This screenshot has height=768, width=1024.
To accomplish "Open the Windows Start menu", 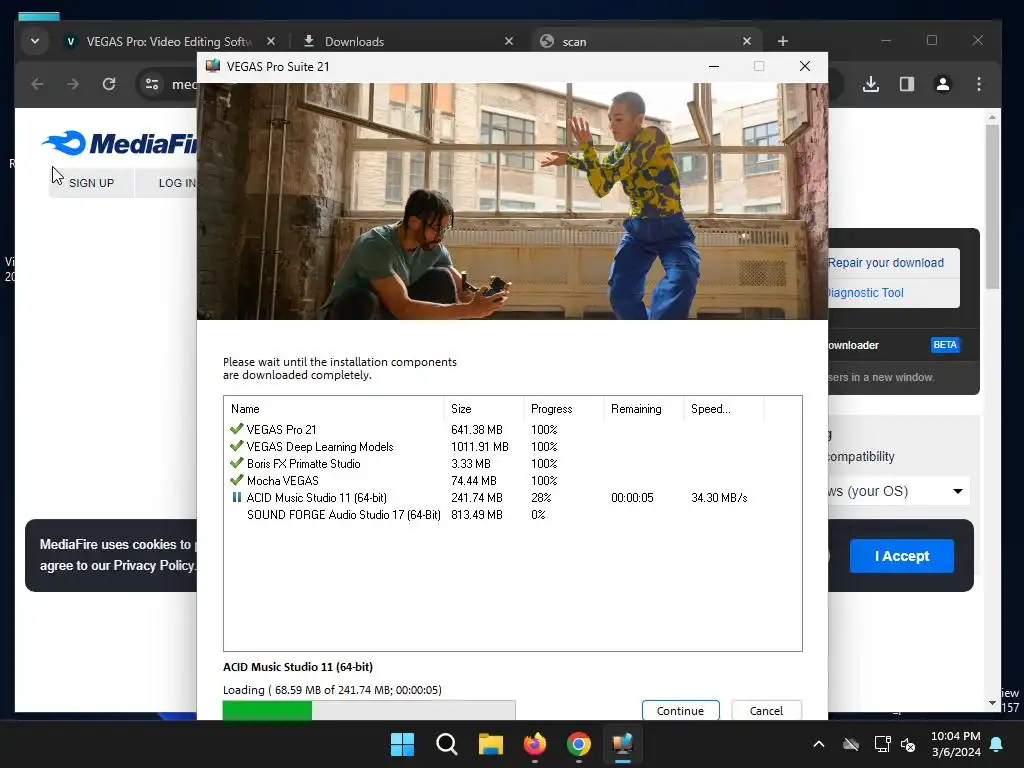I will 402,744.
